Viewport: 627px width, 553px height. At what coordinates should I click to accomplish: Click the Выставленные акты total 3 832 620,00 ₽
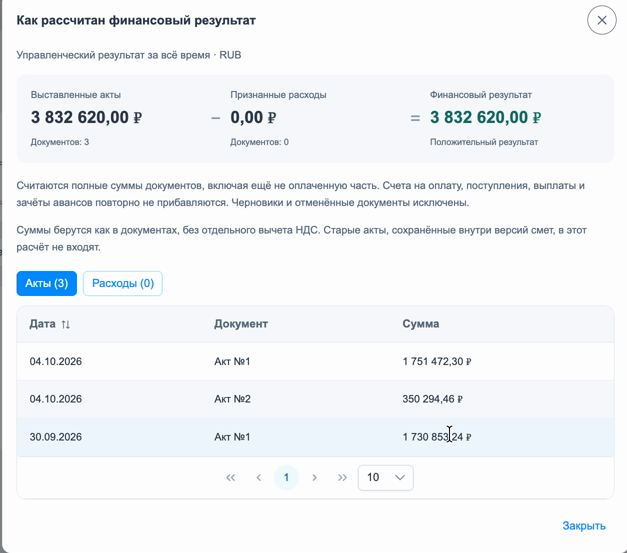tap(86, 118)
